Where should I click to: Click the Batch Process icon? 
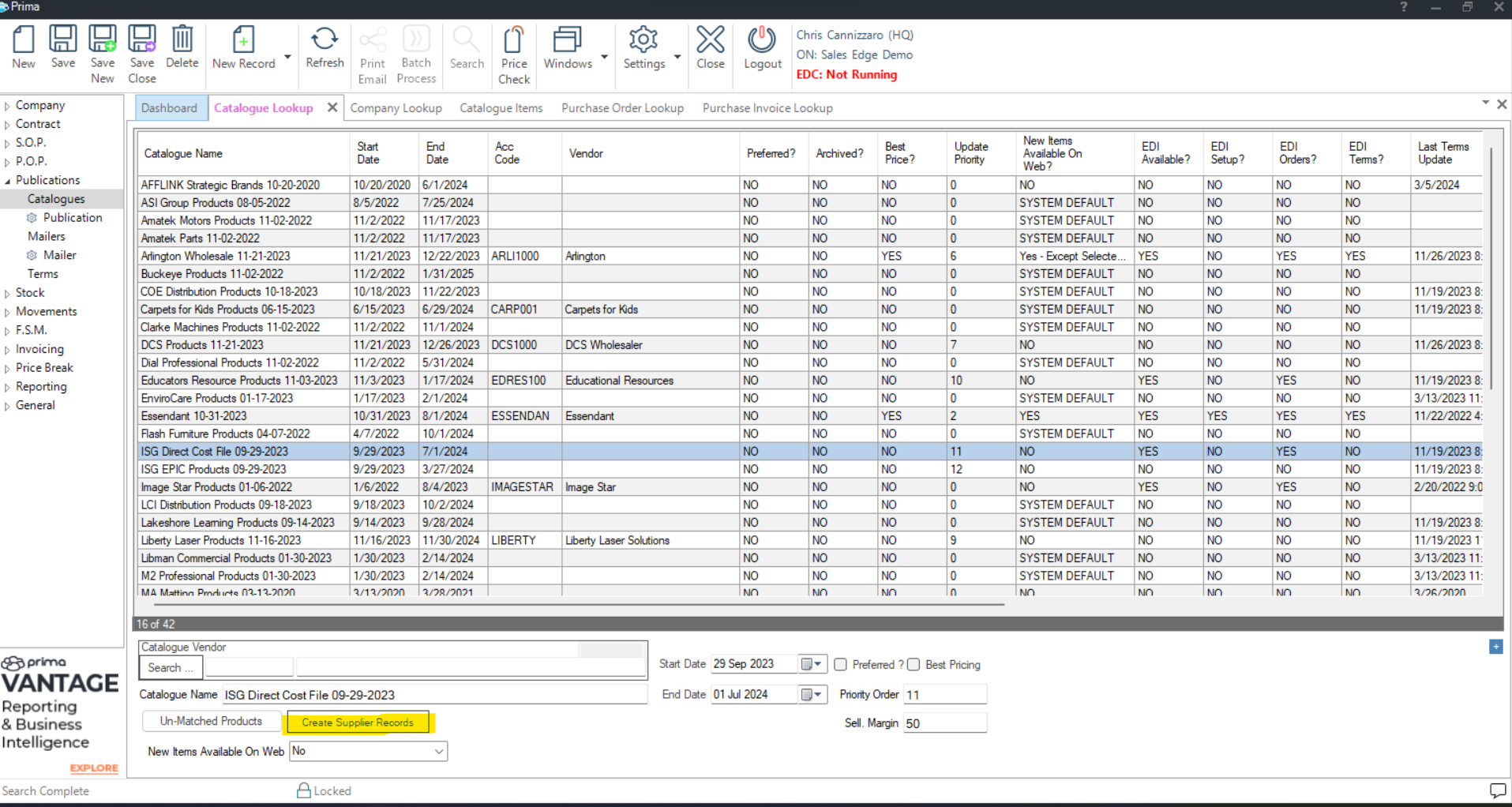pyautogui.click(x=416, y=39)
